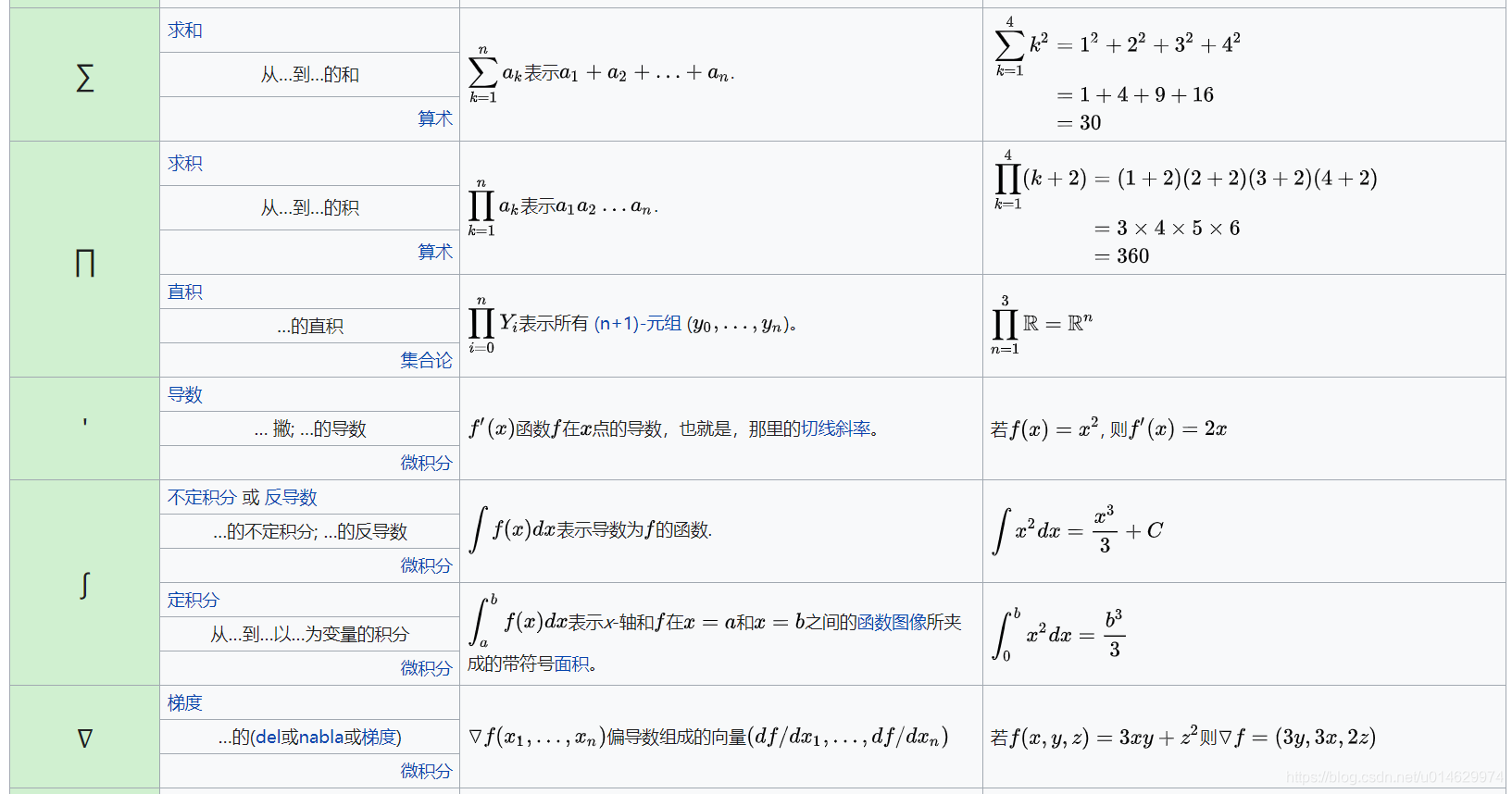Click the summation definition formula a₁+a₂+...+aₙ
This screenshot has width=1512, height=794.
pos(602,74)
